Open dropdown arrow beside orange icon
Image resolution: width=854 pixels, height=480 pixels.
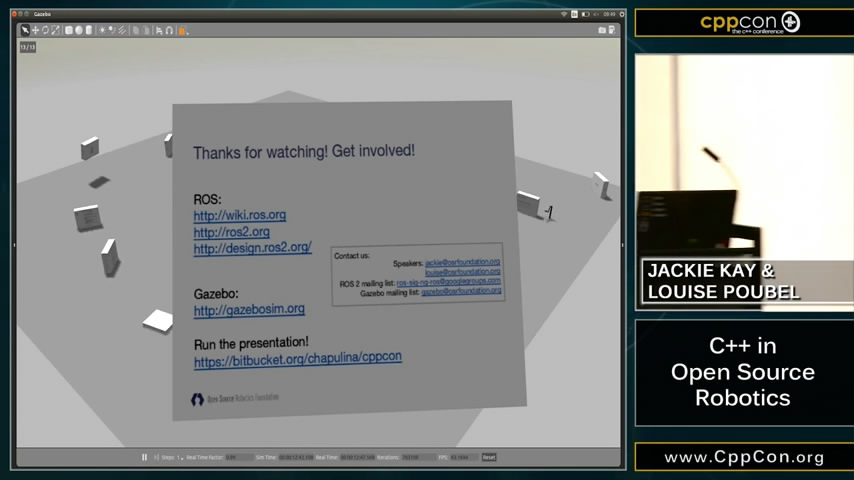coord(187,33)
